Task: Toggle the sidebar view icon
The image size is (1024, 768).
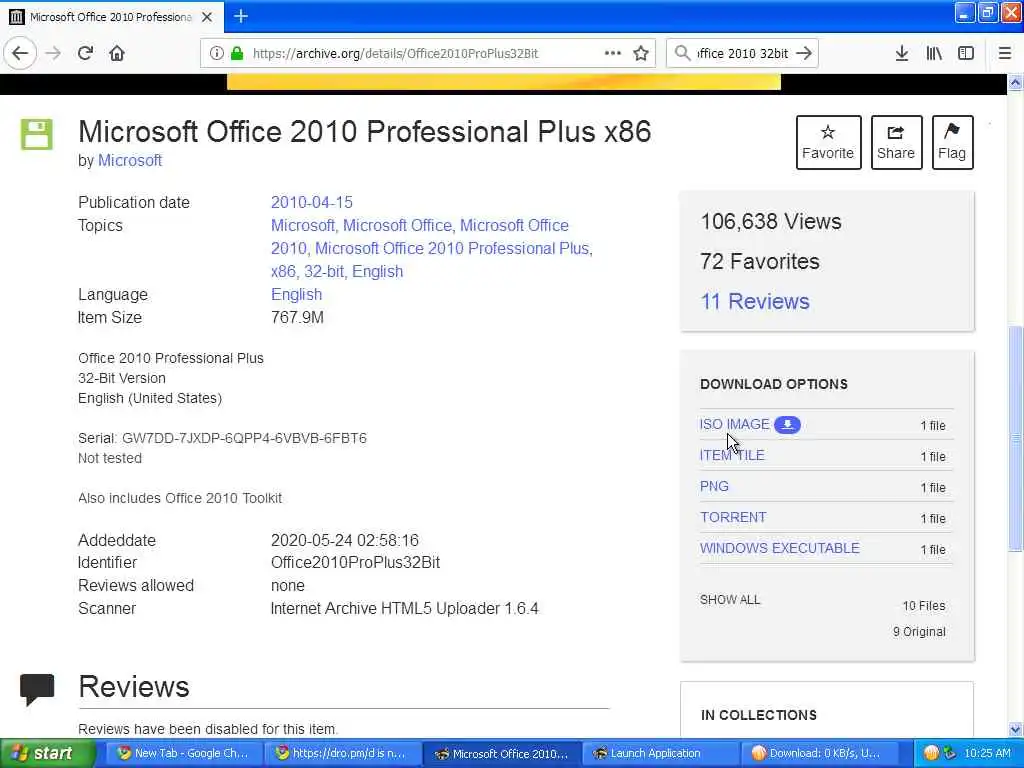Action: [x=966, y=54]
